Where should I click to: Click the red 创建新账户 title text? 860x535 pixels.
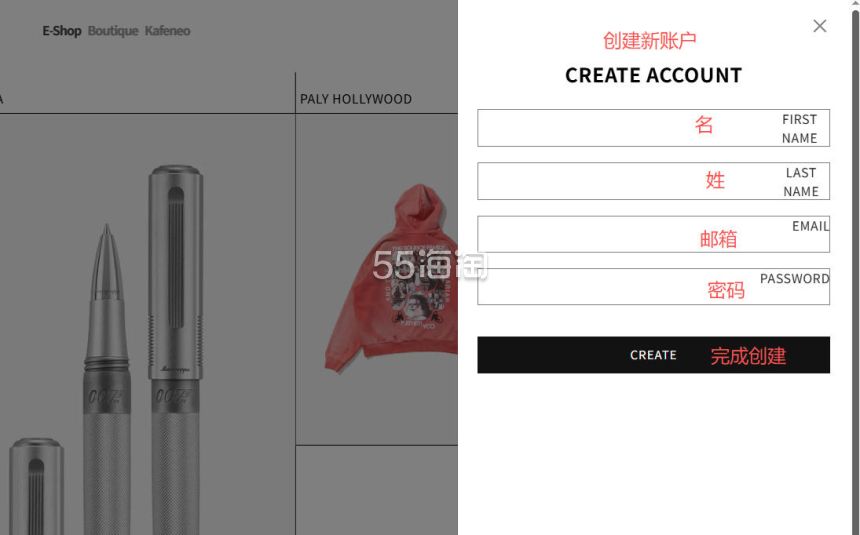click(x=649, y=41)
